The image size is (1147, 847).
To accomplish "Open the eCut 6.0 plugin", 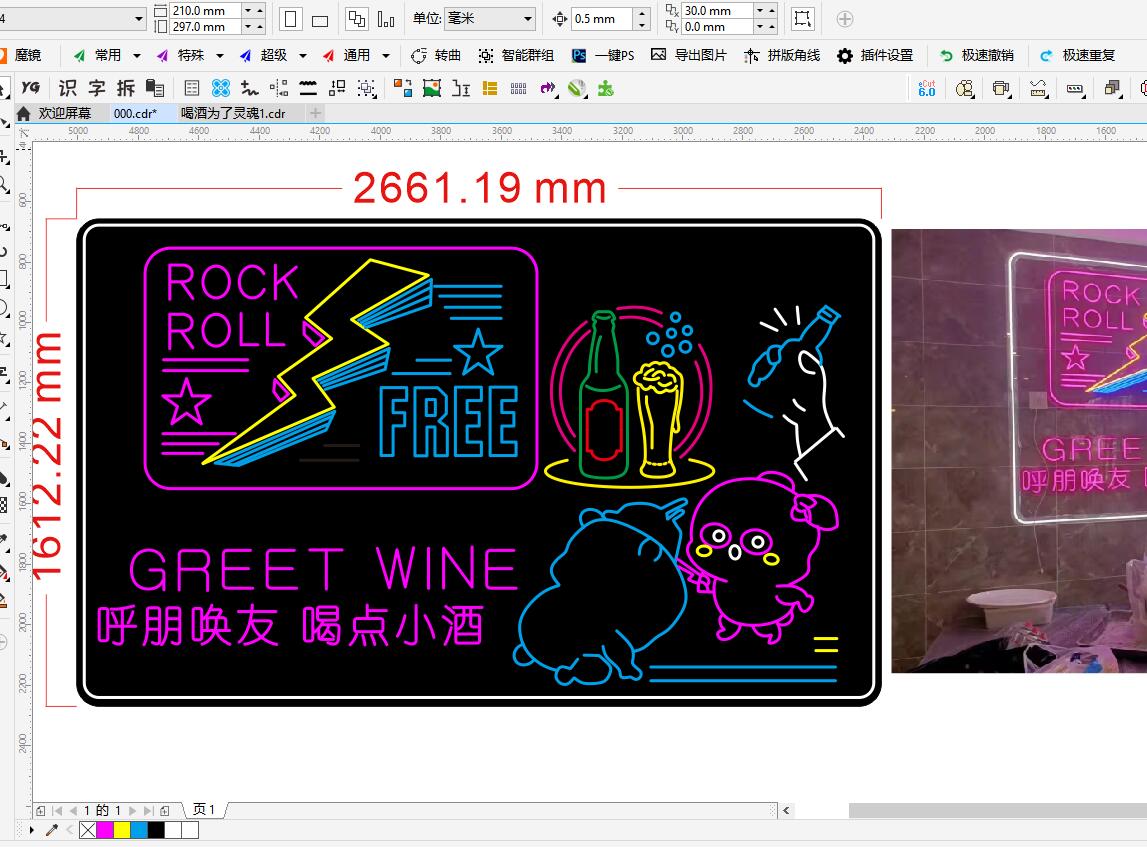I will (927, 89).
